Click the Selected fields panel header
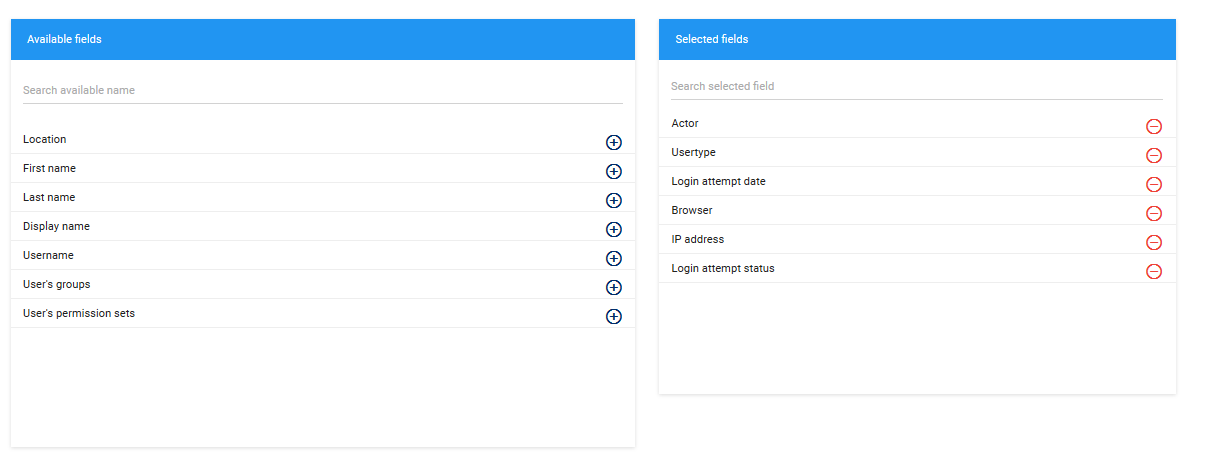 coord(916,39)
